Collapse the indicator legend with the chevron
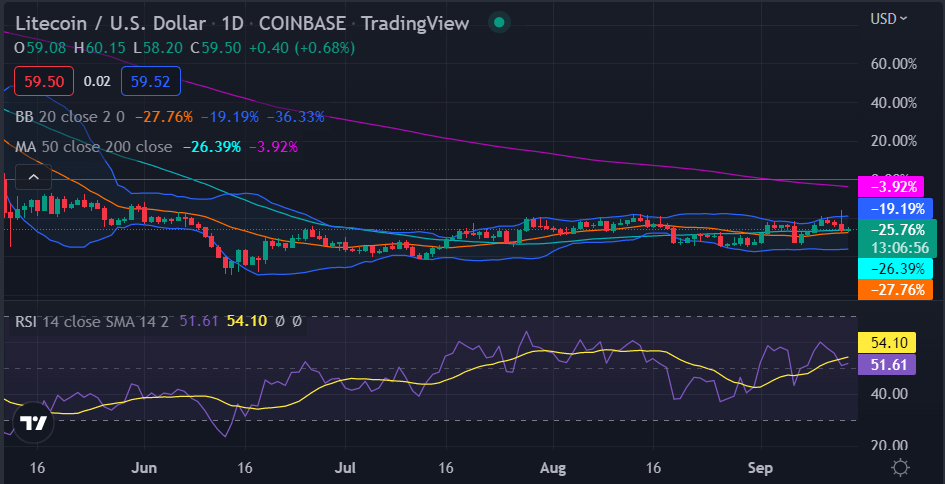Viewport: 945px width, 484px height. click(33, 177)
